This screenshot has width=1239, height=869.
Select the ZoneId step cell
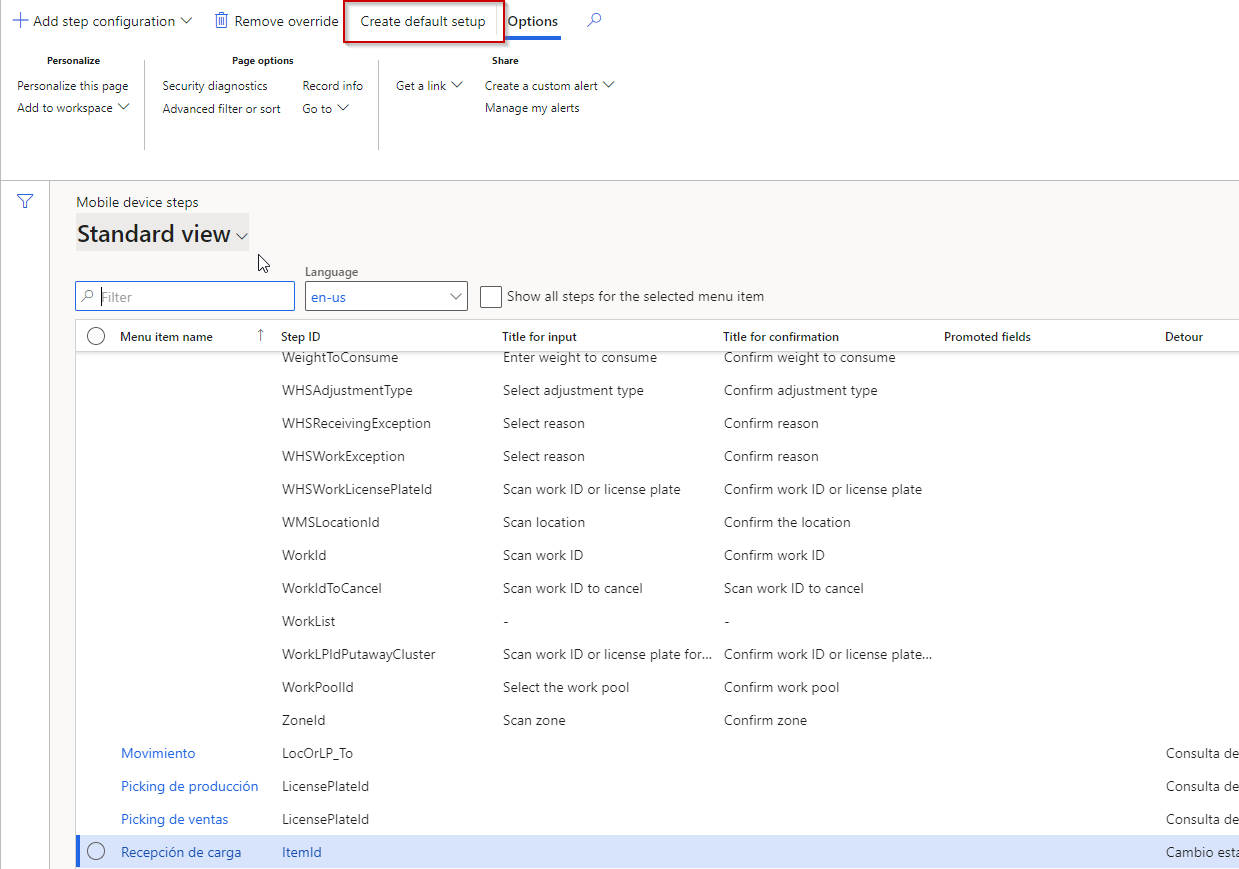pyautogui.click(x=304, y=720)
